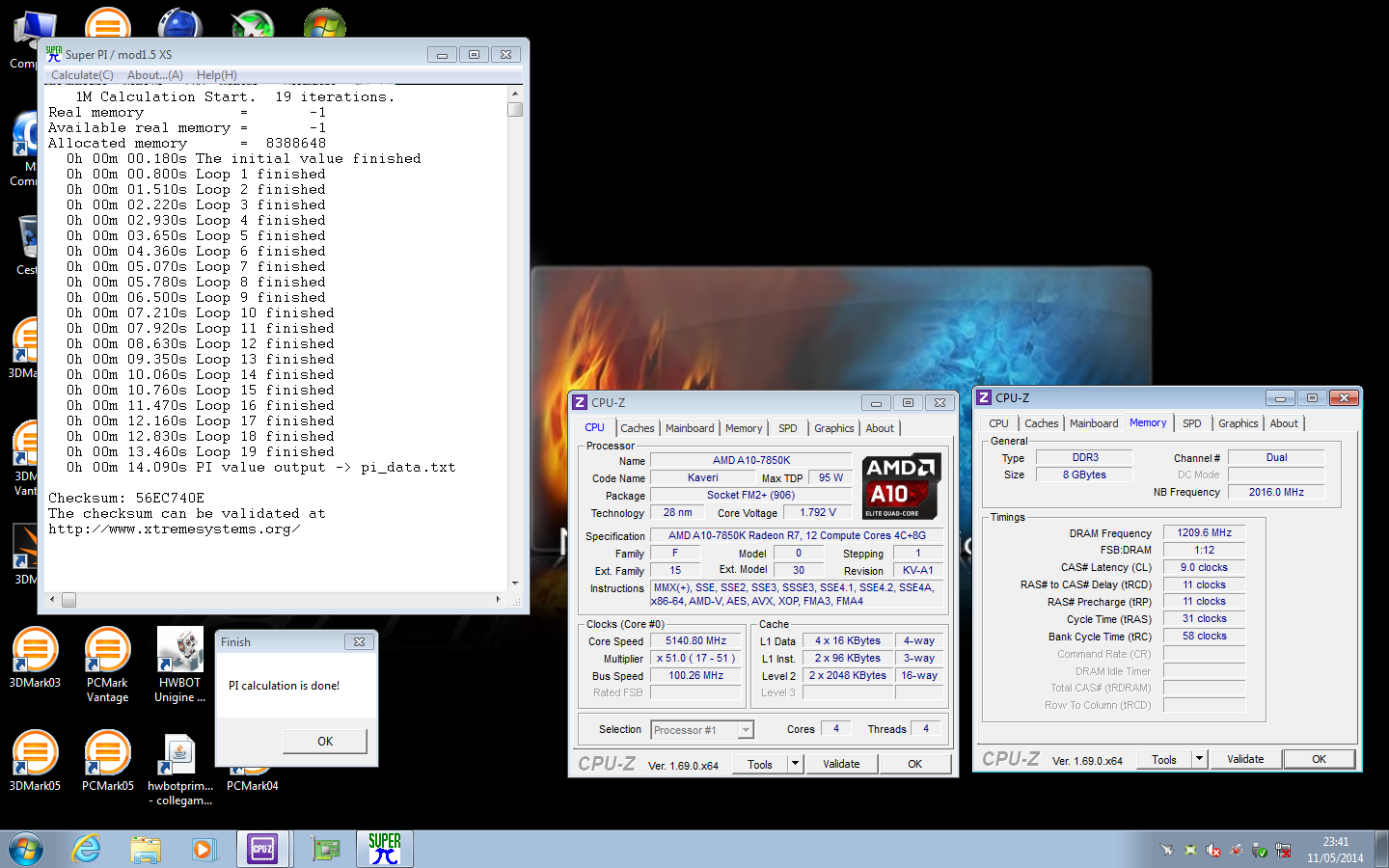Click Tools in the CPU-Z CPU window
1389x868 pixels.
pos(760,764)
